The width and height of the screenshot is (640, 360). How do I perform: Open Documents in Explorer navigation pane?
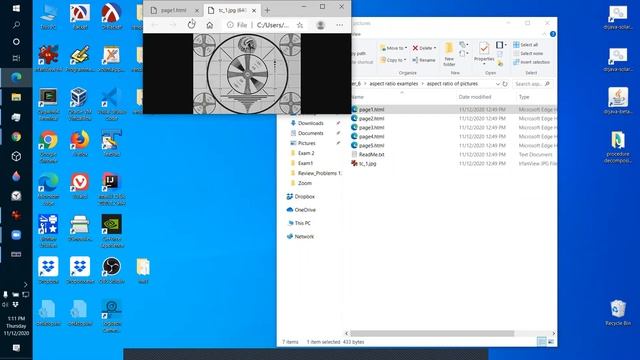(x=310, y=133)
